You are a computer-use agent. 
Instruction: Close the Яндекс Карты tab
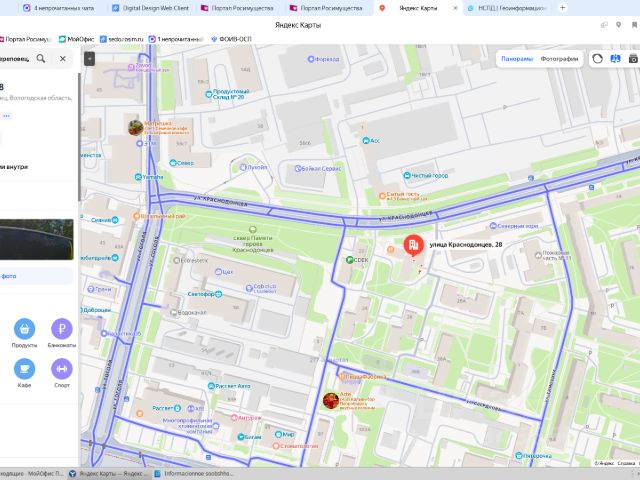(x=456, y=8)
